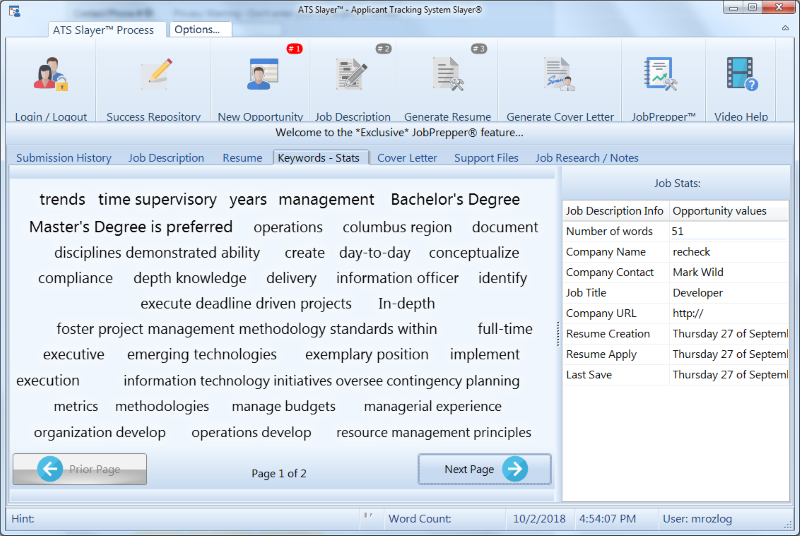Click the 'Page 1 of 2' indicator
This screenshot has width=800, height=536.
pos(279,474)
